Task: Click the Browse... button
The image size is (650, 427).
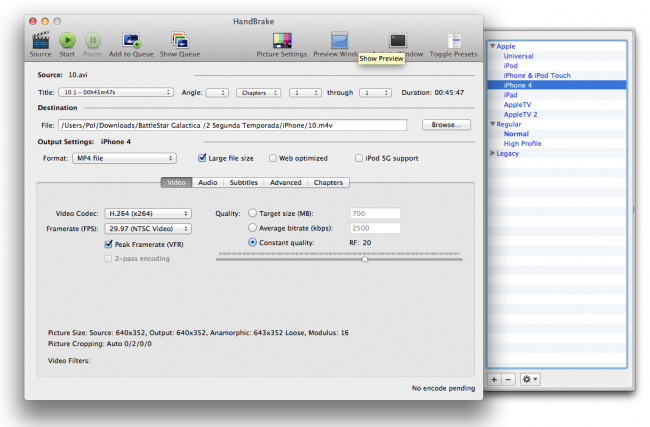Action: coord(444,125)
